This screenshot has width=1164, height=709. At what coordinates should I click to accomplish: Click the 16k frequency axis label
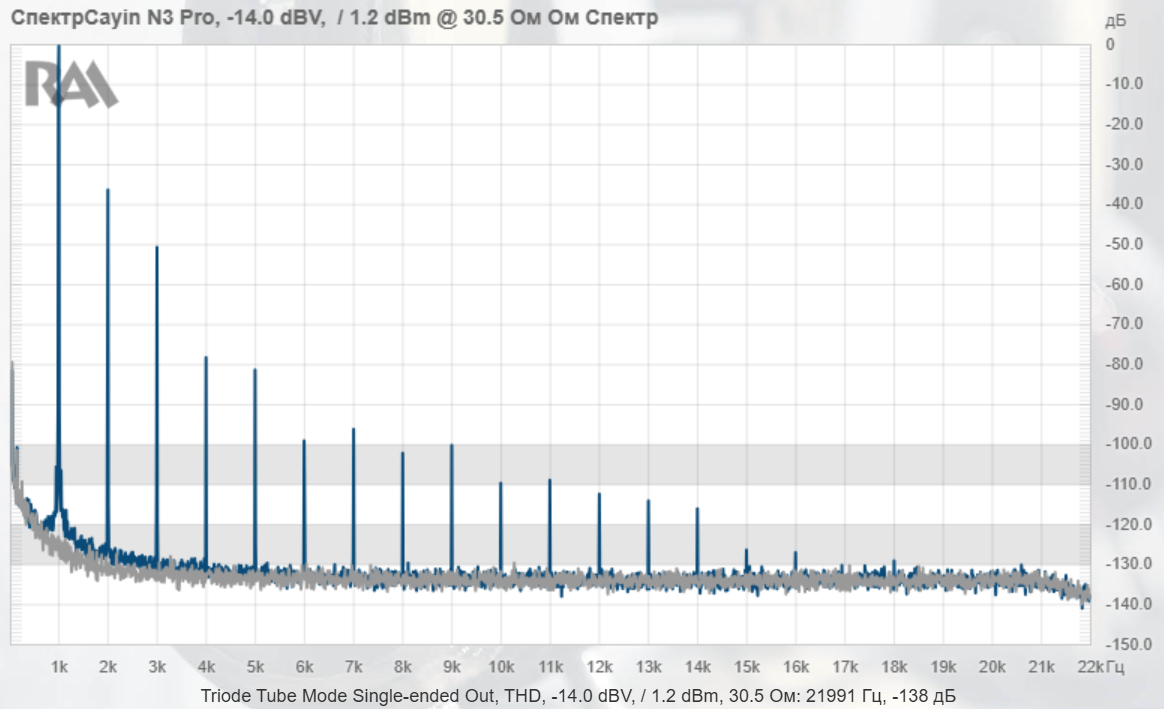tap(796, 667)
